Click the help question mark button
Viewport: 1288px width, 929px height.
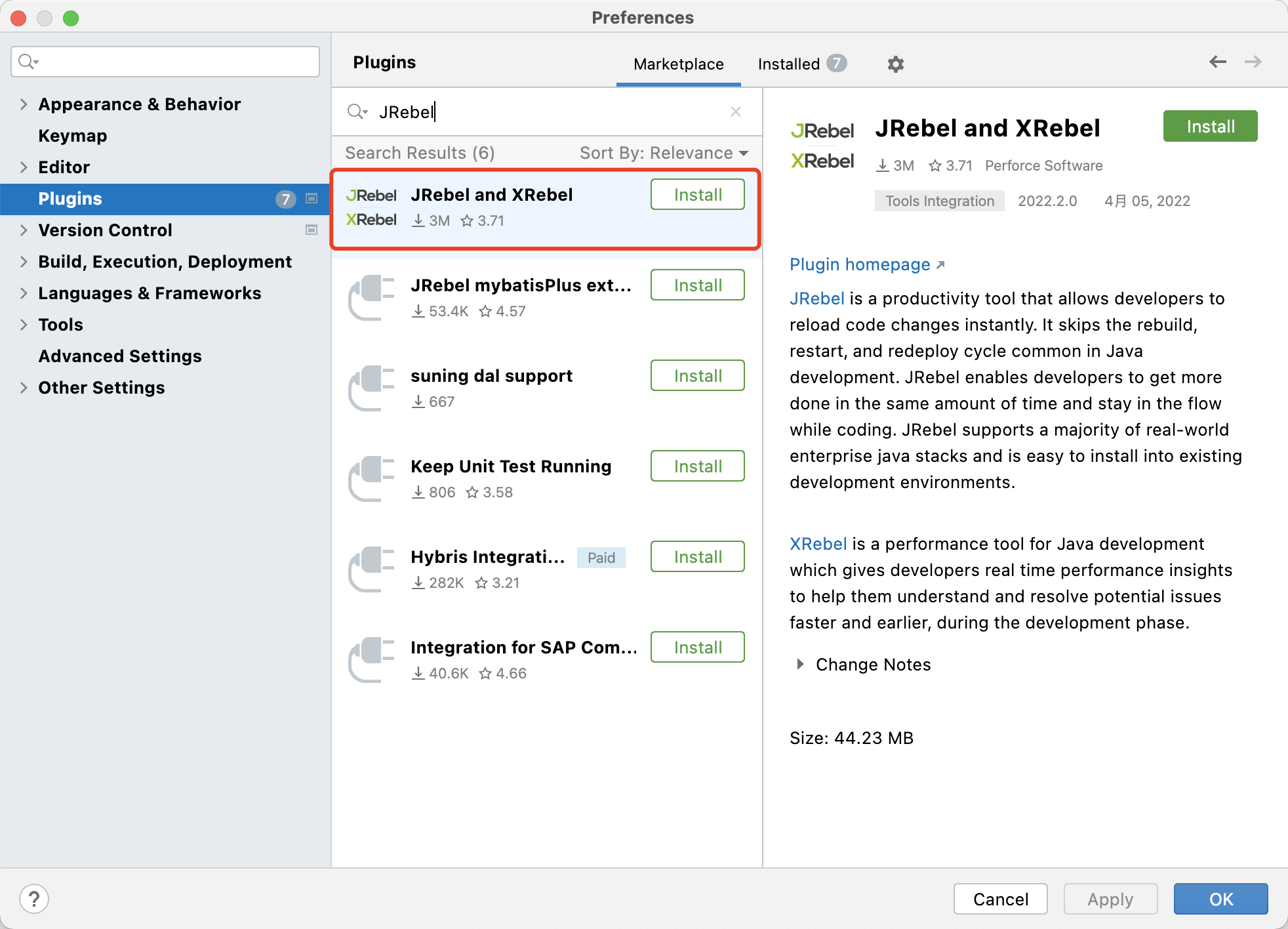coord(34,899)
